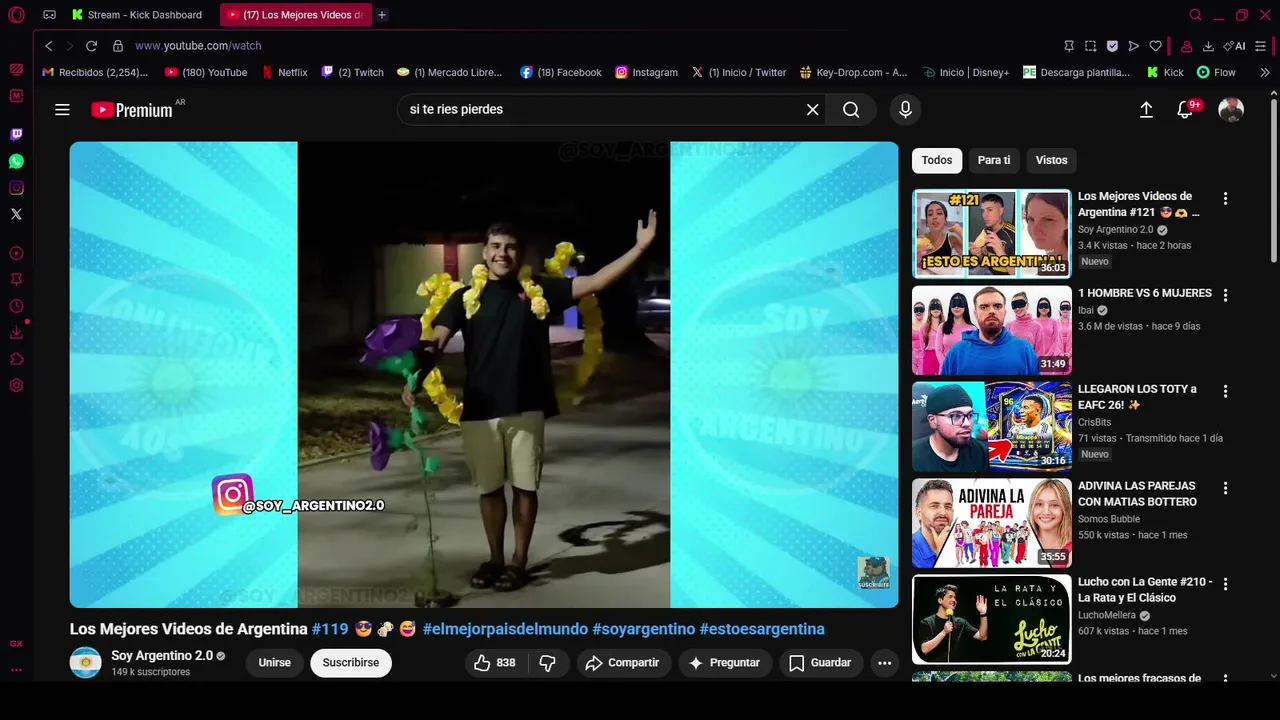
Task: Subscribe to Soy Argentino 2.0
Action: (351, 663)
